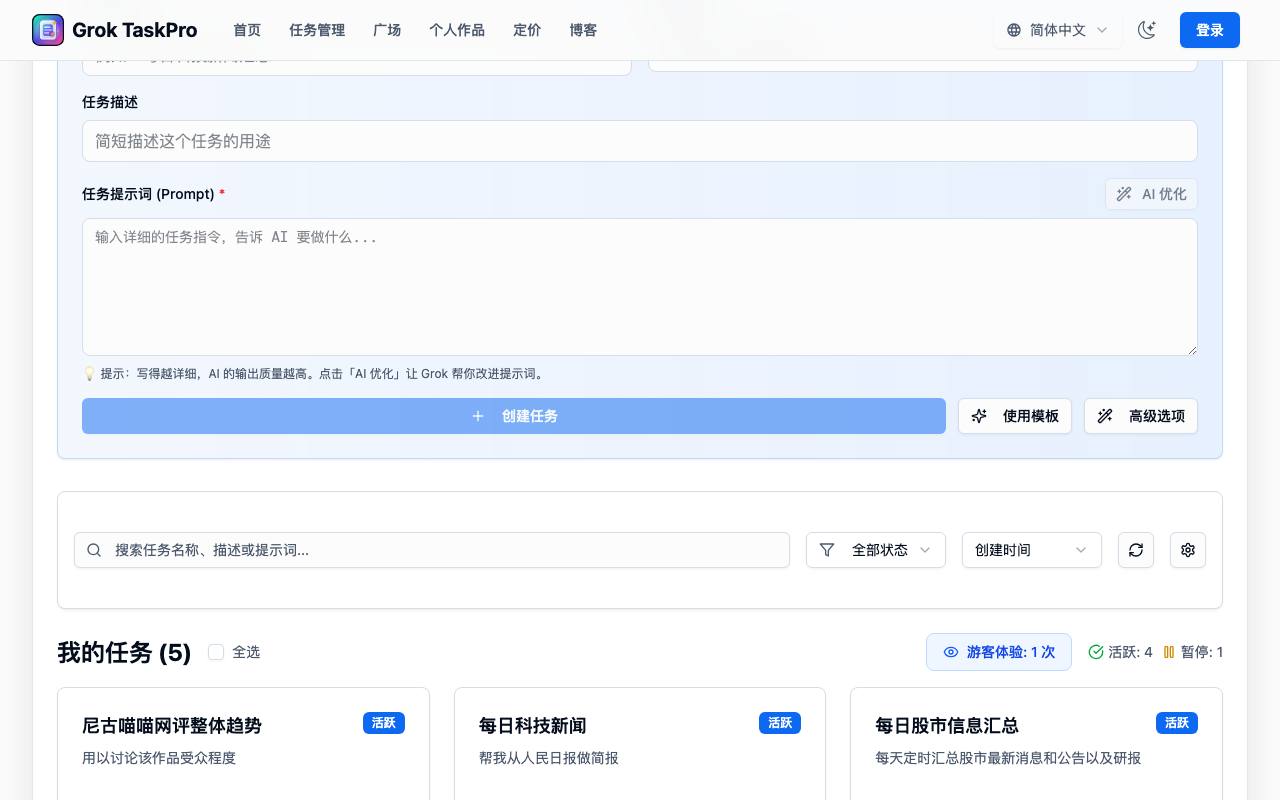Screen dimensions: 1280x800
Task: Click the wand icon on 高级选项
Action: click(1105, 416)
